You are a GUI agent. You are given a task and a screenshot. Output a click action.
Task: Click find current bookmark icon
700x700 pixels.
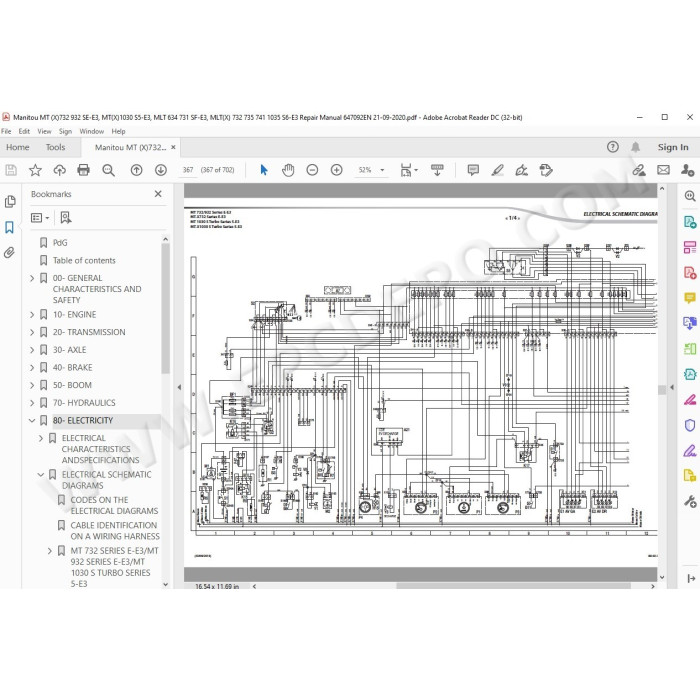(66, 217)
